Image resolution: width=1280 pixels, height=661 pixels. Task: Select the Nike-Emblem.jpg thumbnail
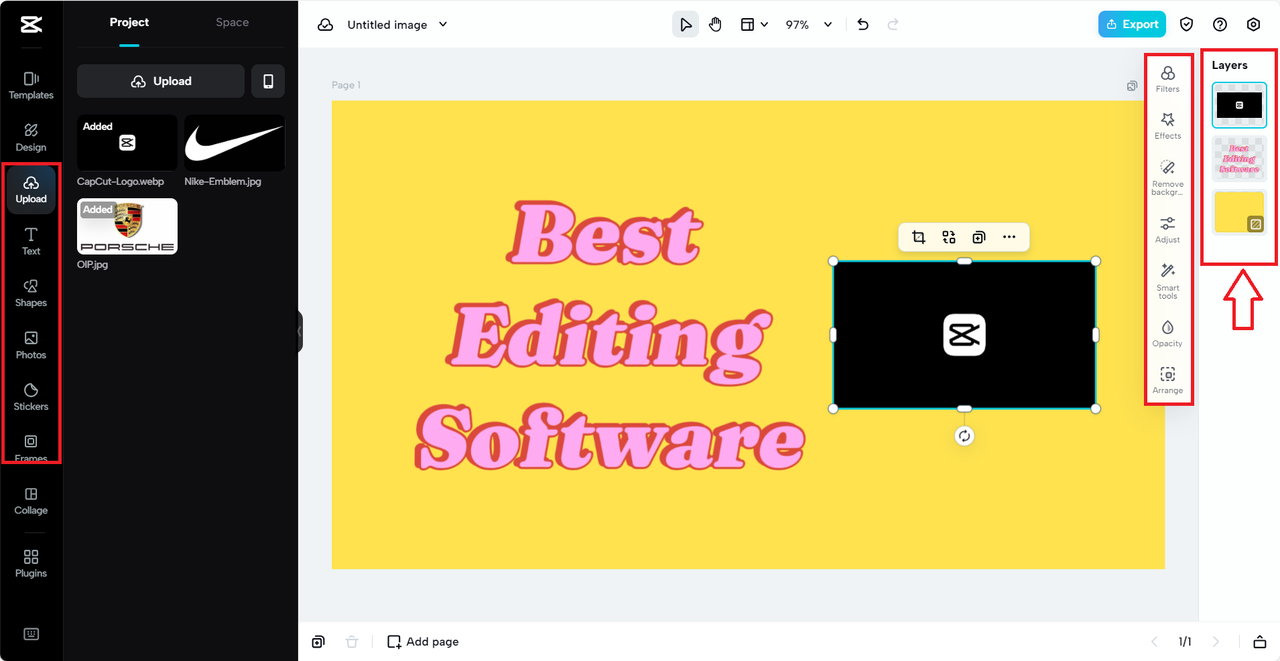[x=234, y=142]
